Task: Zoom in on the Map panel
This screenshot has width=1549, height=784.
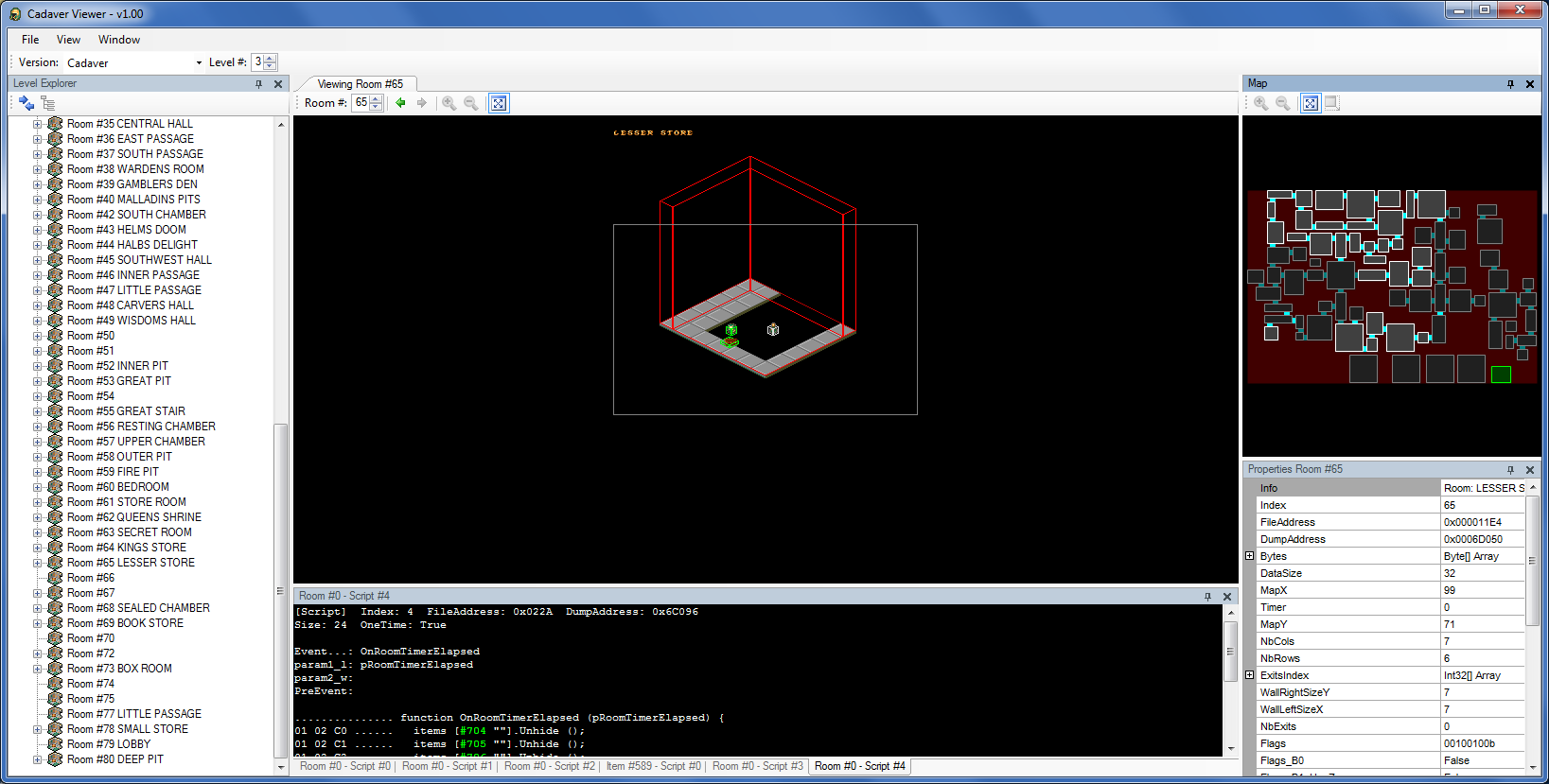Action: (1261, 103)
